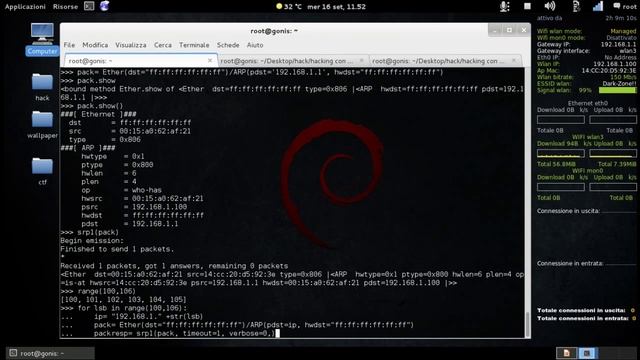Viewport: 640px width, 360px height.
Task: Open the Cerca menu
Action: [162, 45]
